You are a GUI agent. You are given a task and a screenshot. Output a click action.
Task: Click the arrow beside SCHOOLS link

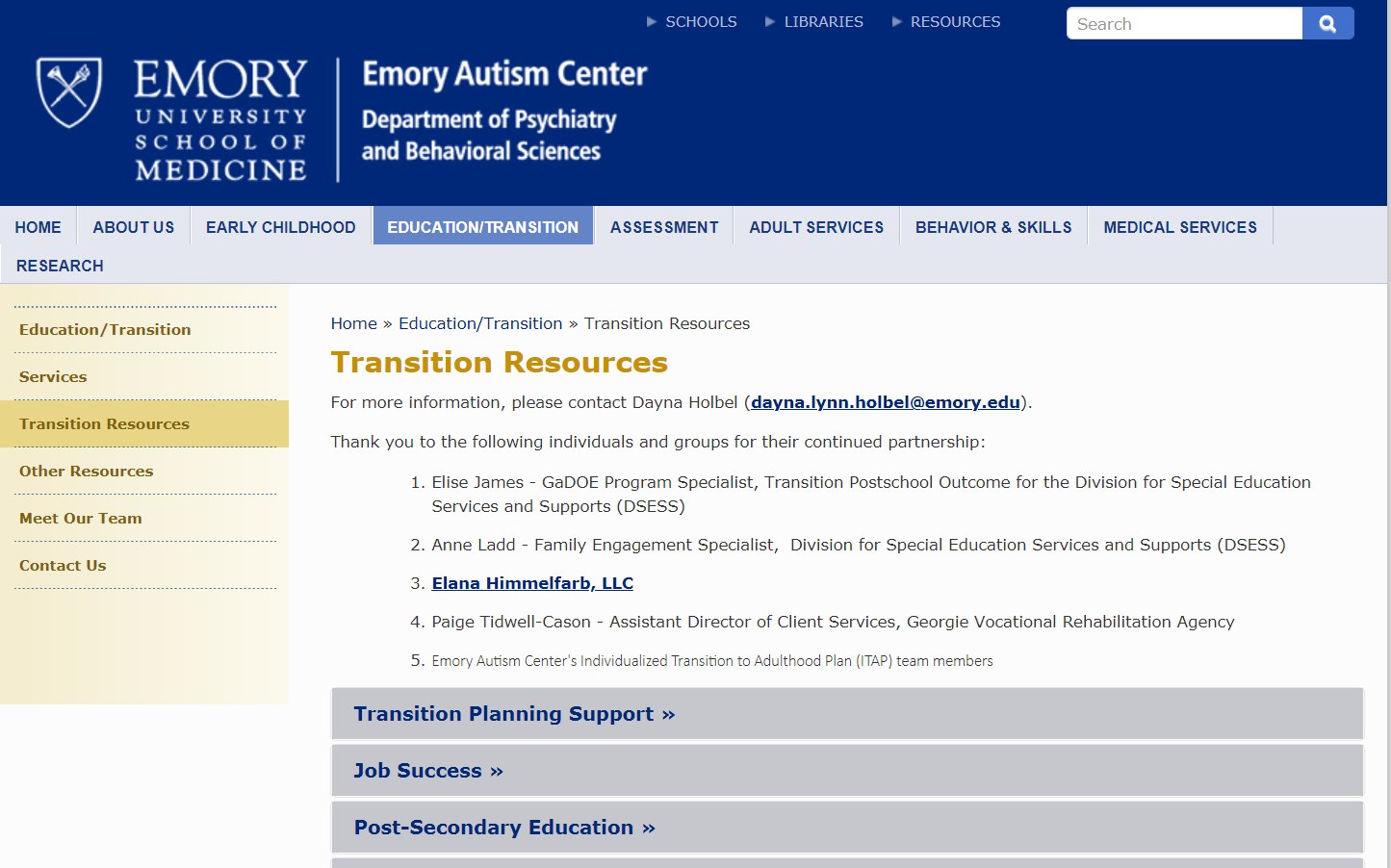(652, 21)
